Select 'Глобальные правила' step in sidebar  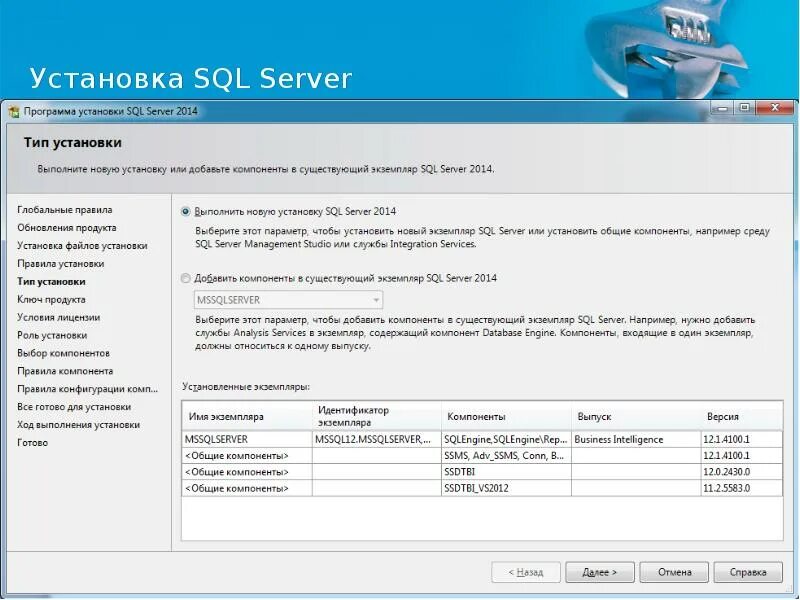(65, 210)
